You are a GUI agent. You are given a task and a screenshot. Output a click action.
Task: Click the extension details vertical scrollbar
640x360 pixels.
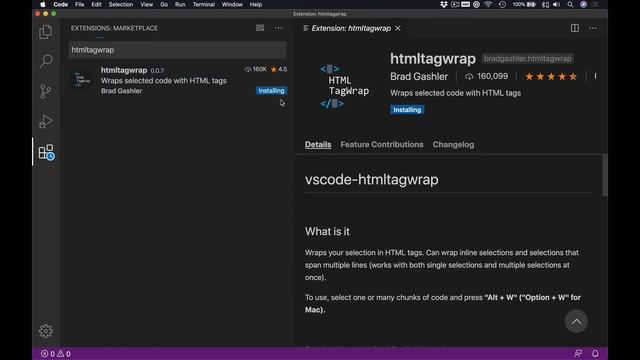pos(604,176)
